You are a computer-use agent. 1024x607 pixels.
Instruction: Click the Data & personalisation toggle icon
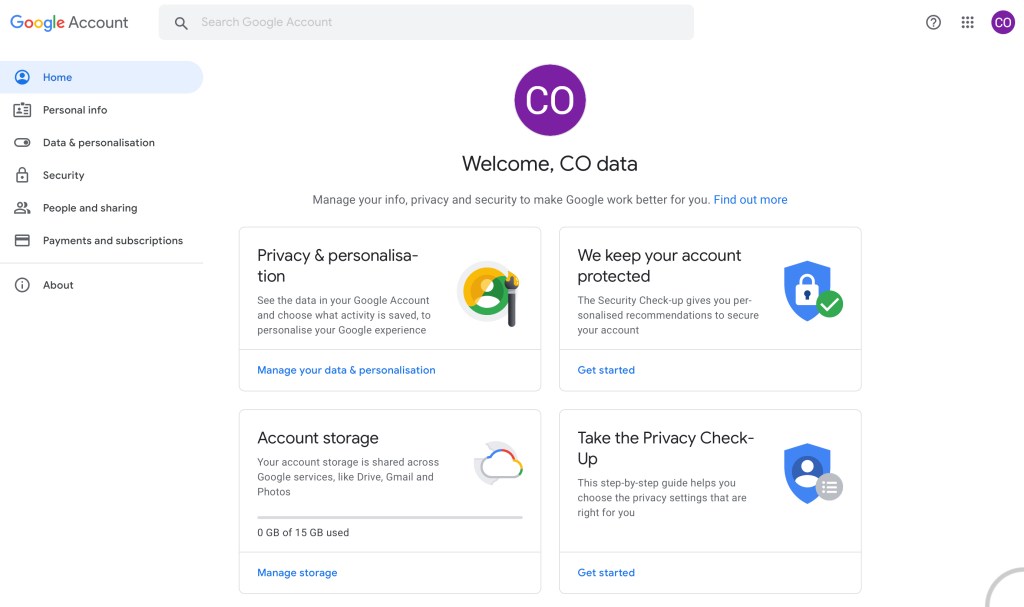click(22, 142)
